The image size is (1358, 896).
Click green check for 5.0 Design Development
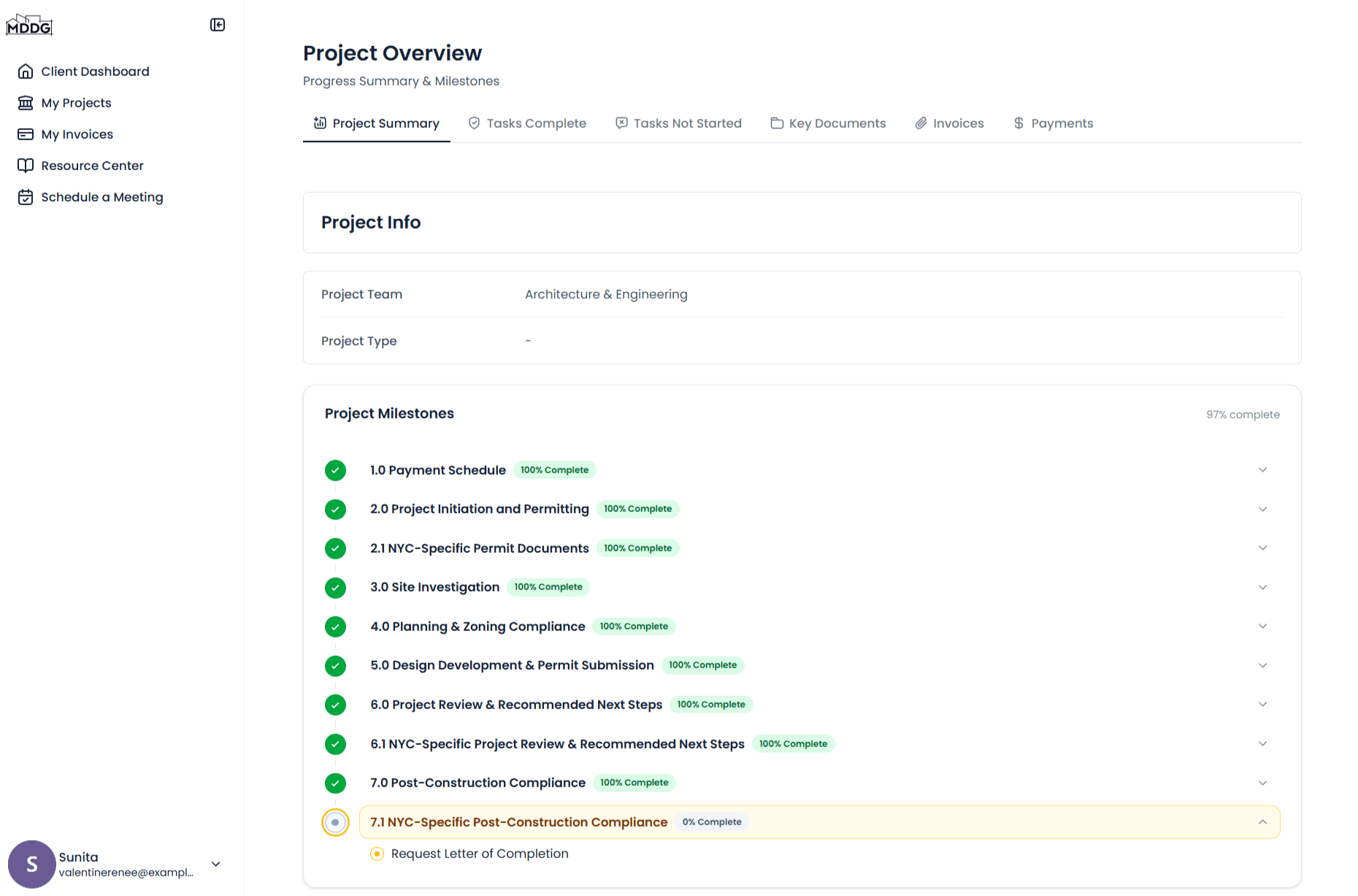(x=335, y=665)
